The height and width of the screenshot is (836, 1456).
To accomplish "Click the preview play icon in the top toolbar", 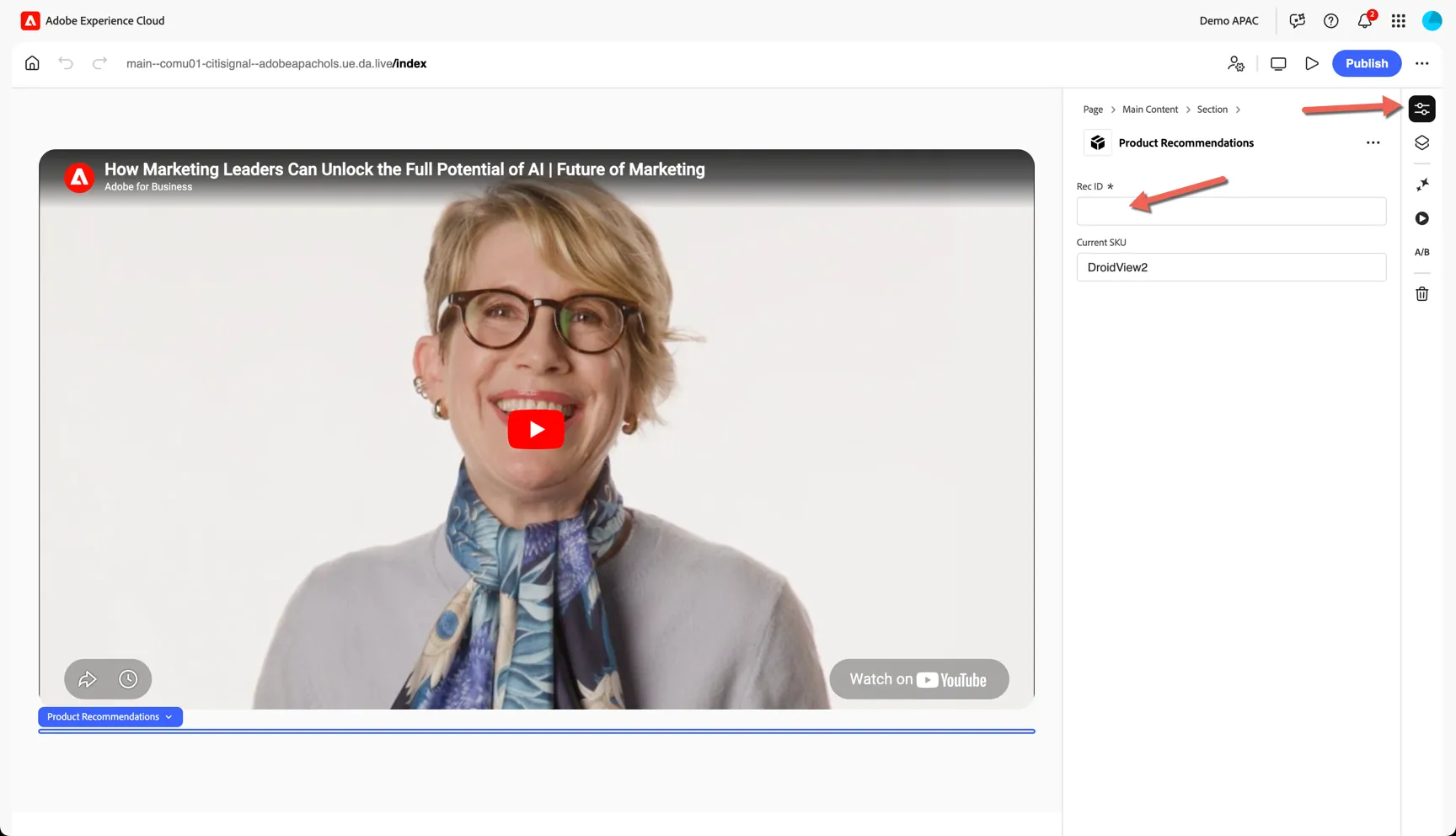I will (1312, 63).
